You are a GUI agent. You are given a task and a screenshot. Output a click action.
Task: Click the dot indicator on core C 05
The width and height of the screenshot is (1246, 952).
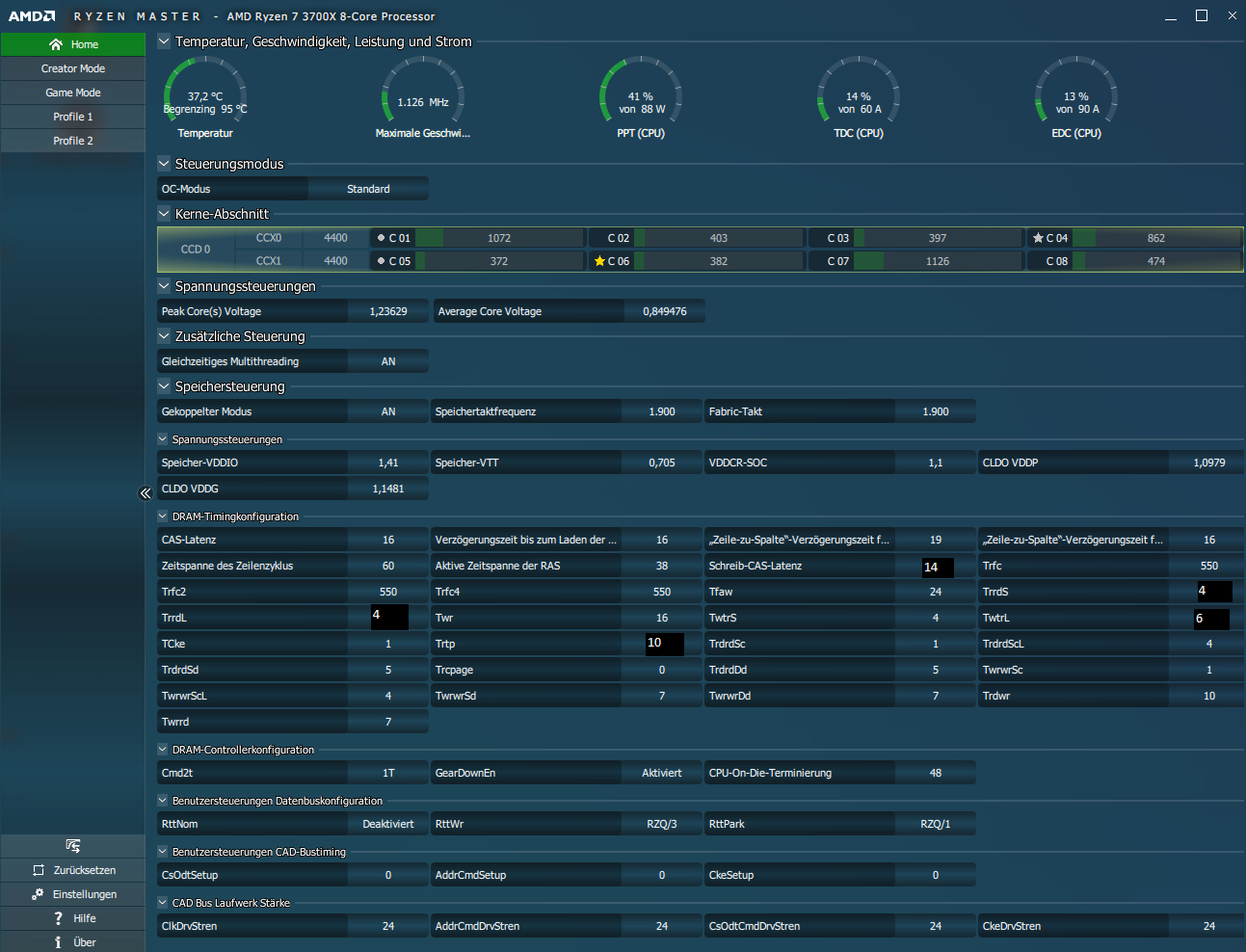[x=381, y=261]
